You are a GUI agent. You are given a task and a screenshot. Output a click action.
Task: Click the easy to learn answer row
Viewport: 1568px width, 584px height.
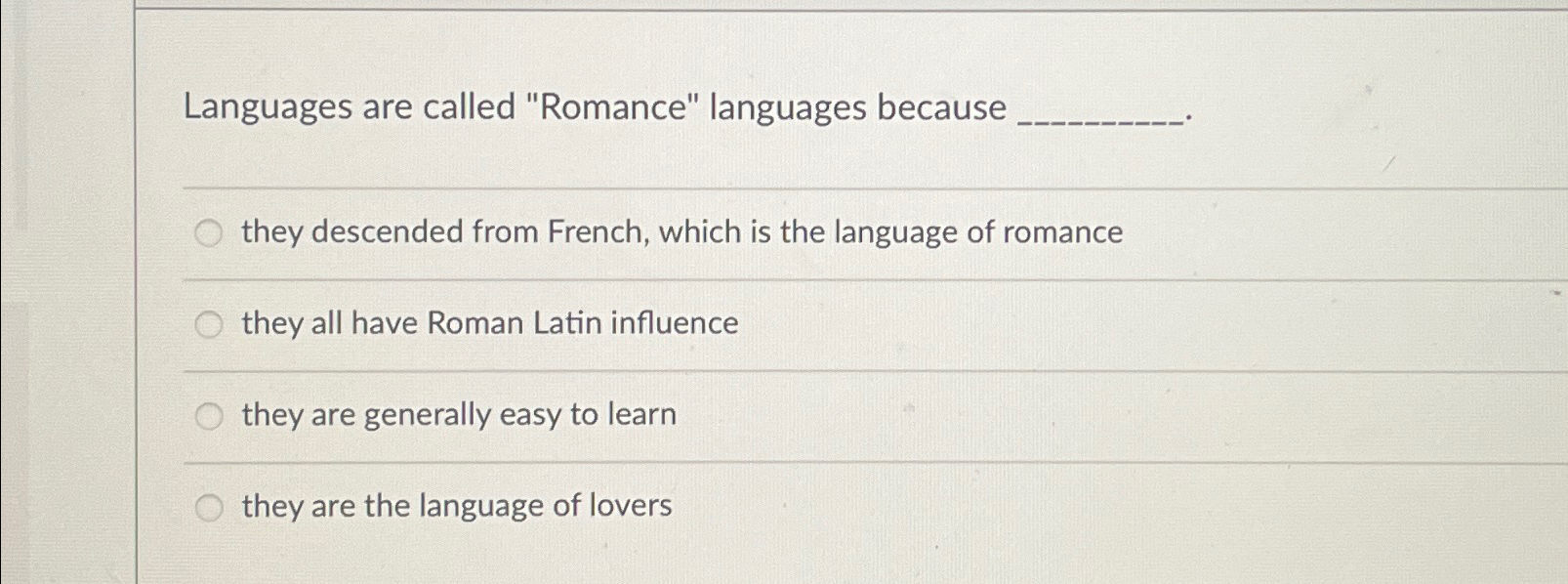coord(457,415)
